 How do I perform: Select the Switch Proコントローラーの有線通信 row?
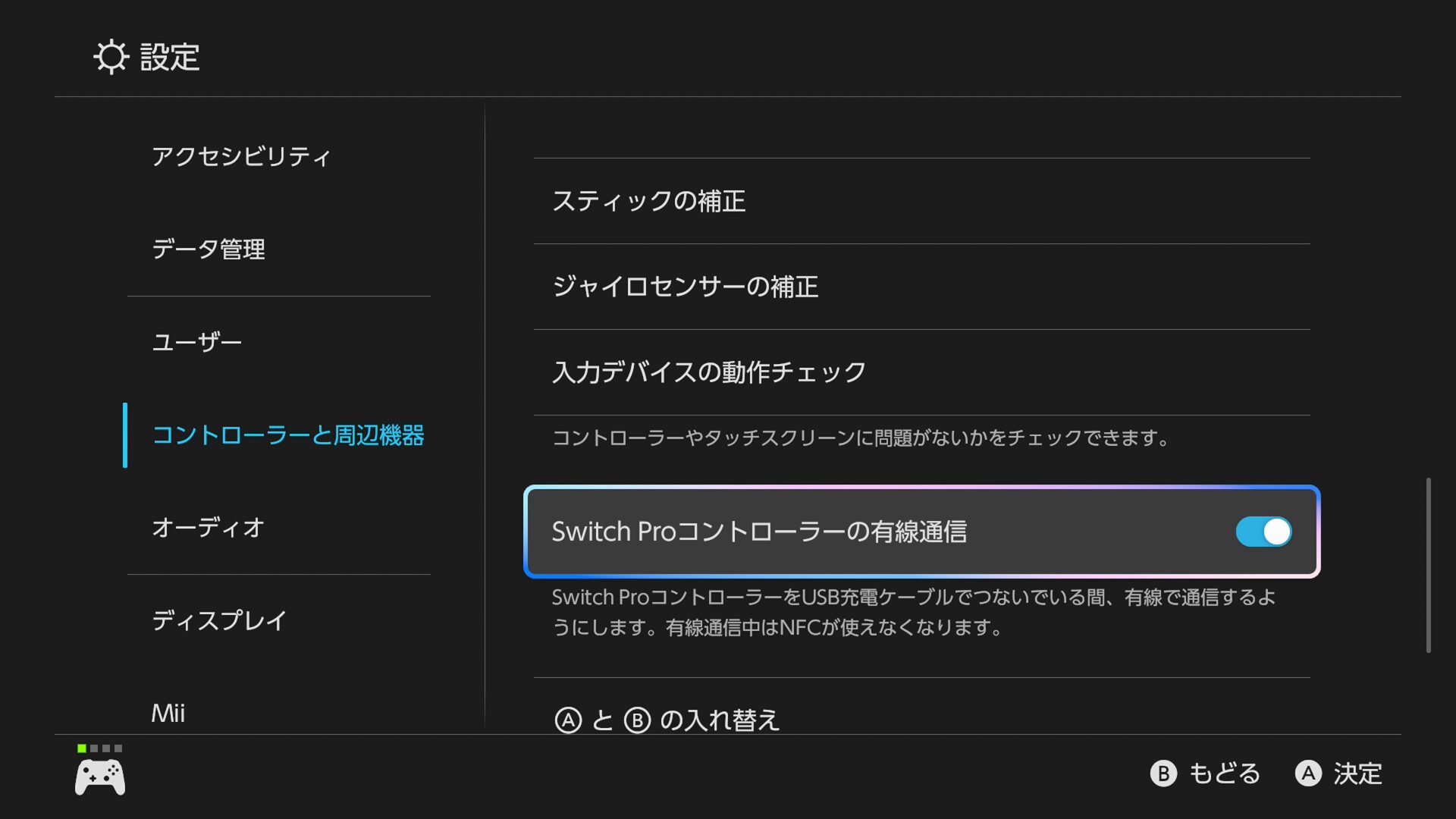[834, 532]
